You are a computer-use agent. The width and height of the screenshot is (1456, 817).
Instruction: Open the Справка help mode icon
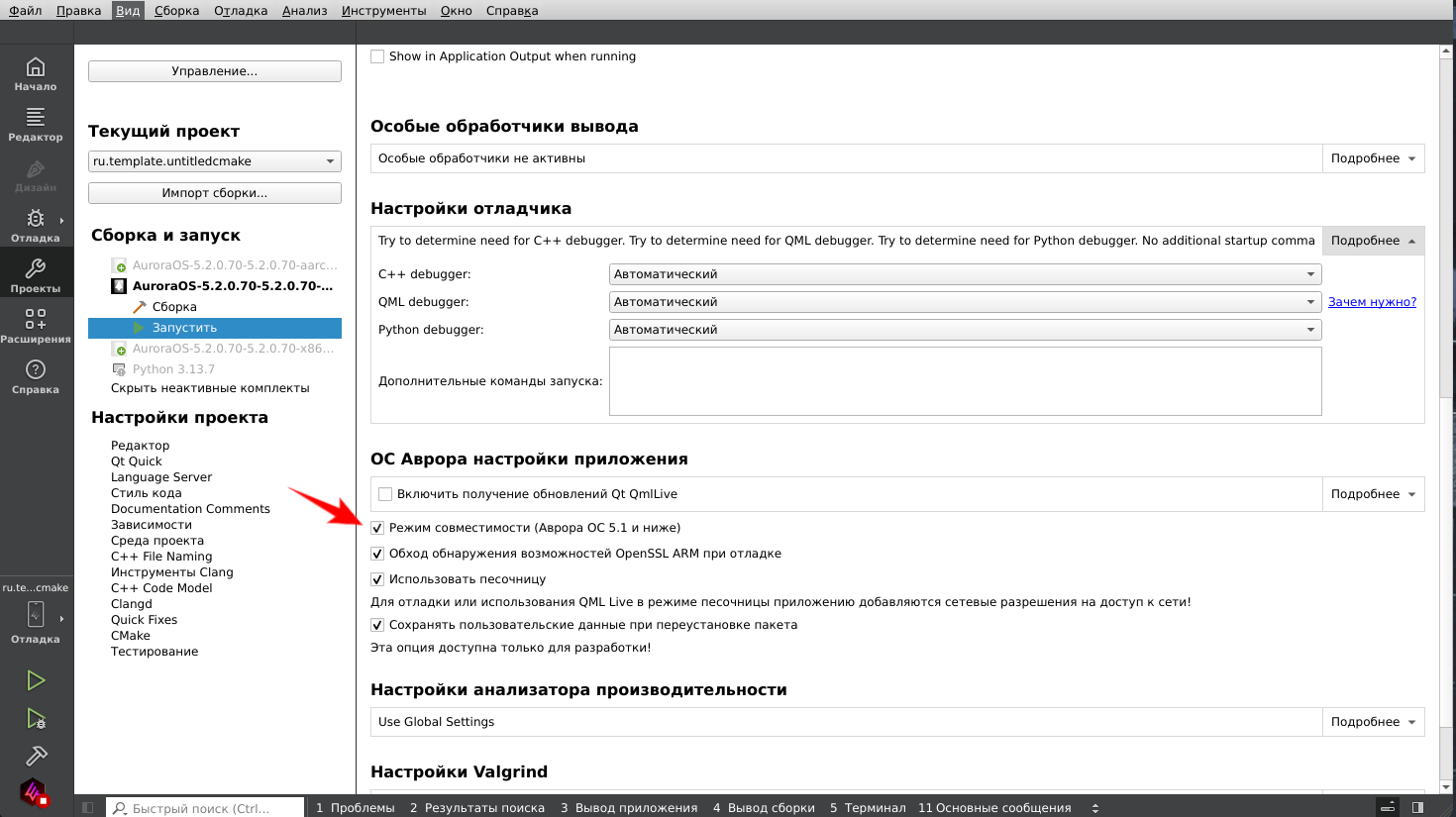[x=36, y=376]
